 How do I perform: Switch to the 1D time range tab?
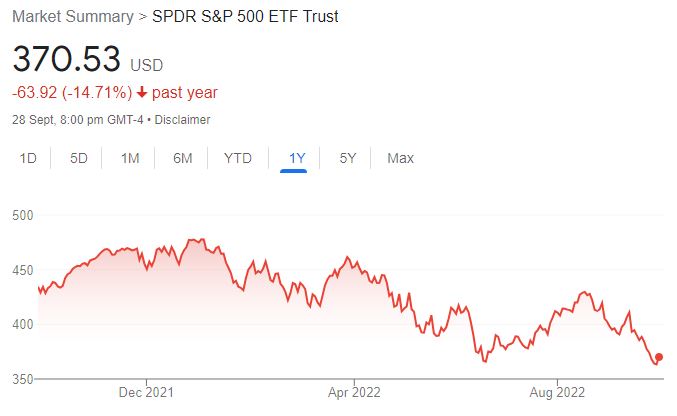[29, 158]
